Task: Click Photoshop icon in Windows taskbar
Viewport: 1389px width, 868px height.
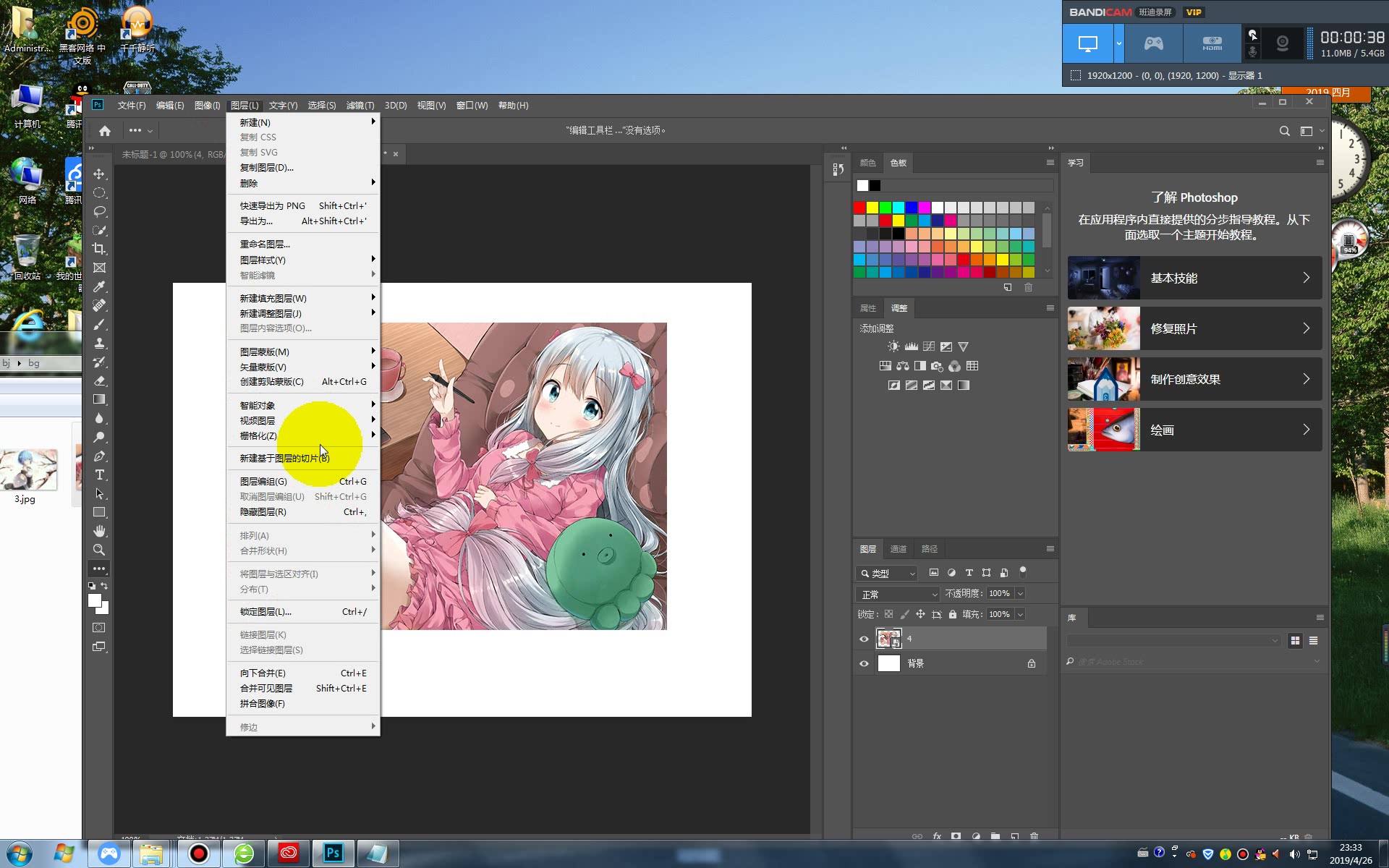Action: pyautogui.click(x=333, y=854)
